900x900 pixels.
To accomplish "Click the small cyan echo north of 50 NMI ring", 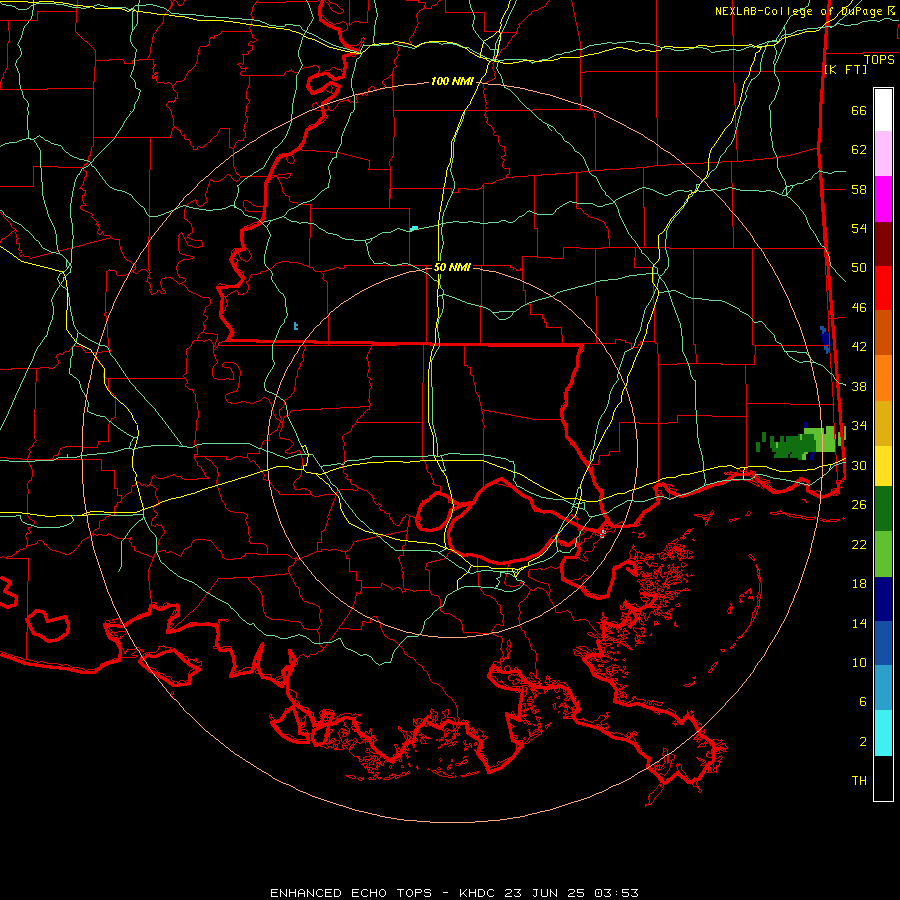I will tap(414, 228).
